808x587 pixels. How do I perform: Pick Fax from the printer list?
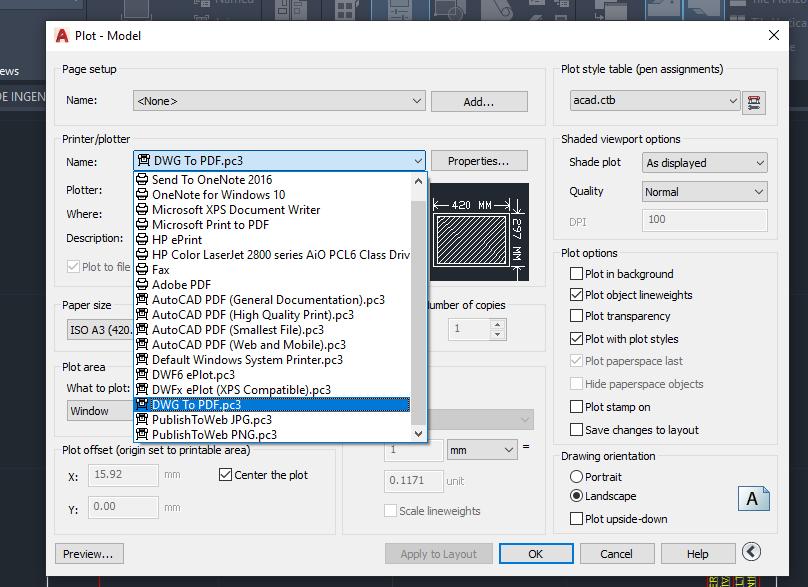click(x=272, y=270)
